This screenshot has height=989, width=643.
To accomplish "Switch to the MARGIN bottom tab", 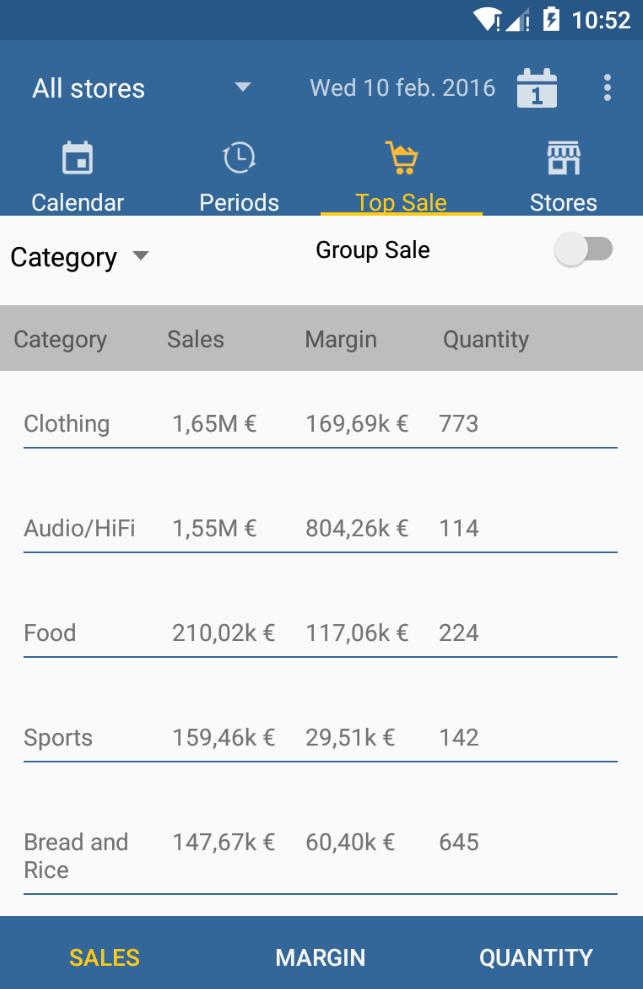I will point(321,957).
